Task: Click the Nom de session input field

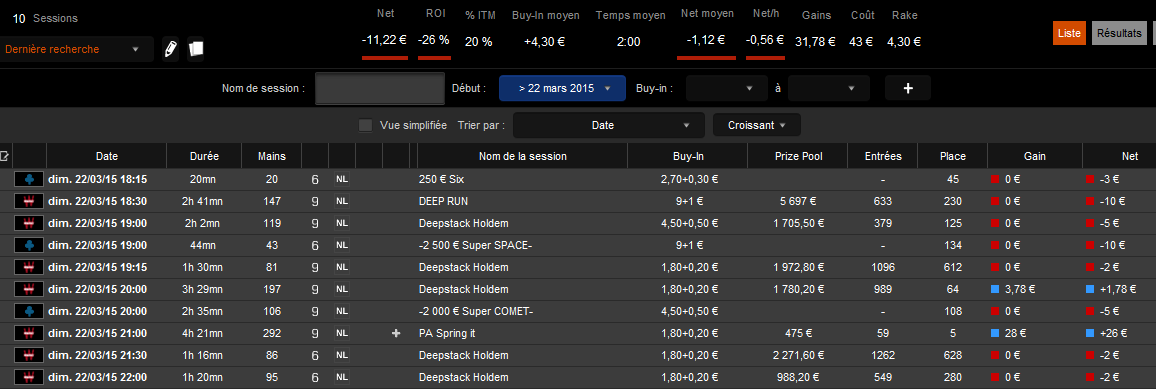Action: click(x=380, y=88)
